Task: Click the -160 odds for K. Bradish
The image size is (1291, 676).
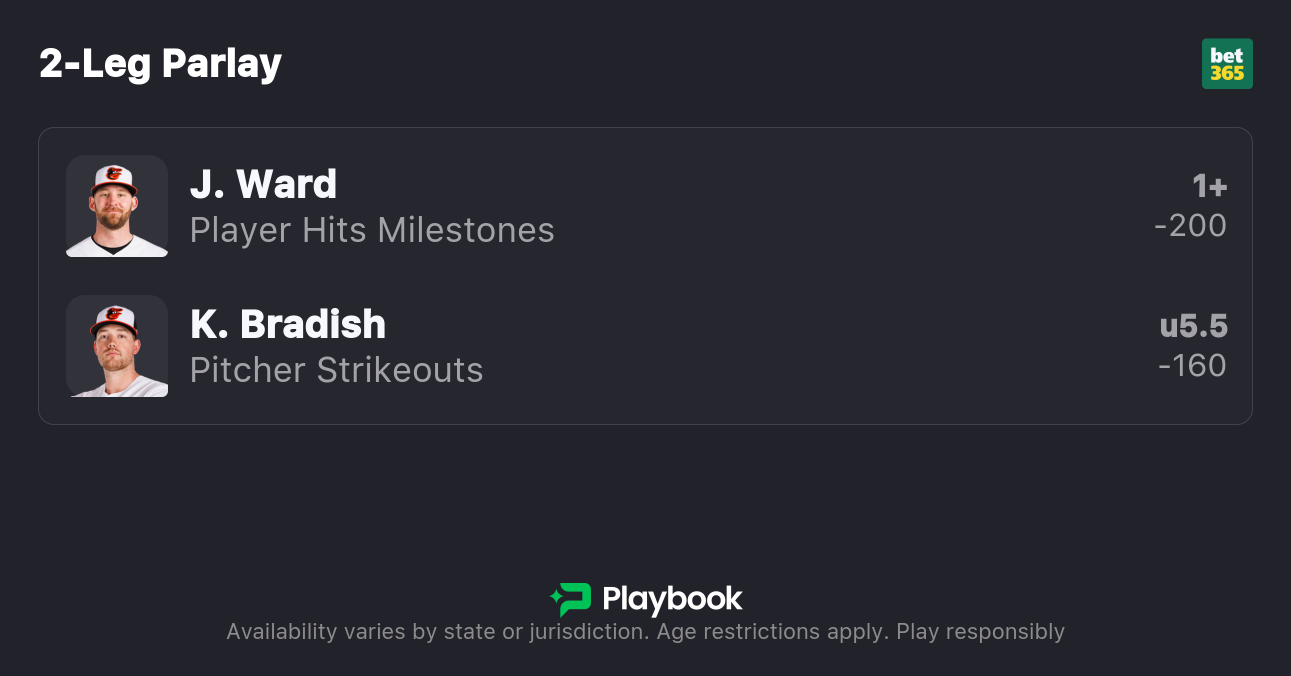Action: pos(1192,366)
